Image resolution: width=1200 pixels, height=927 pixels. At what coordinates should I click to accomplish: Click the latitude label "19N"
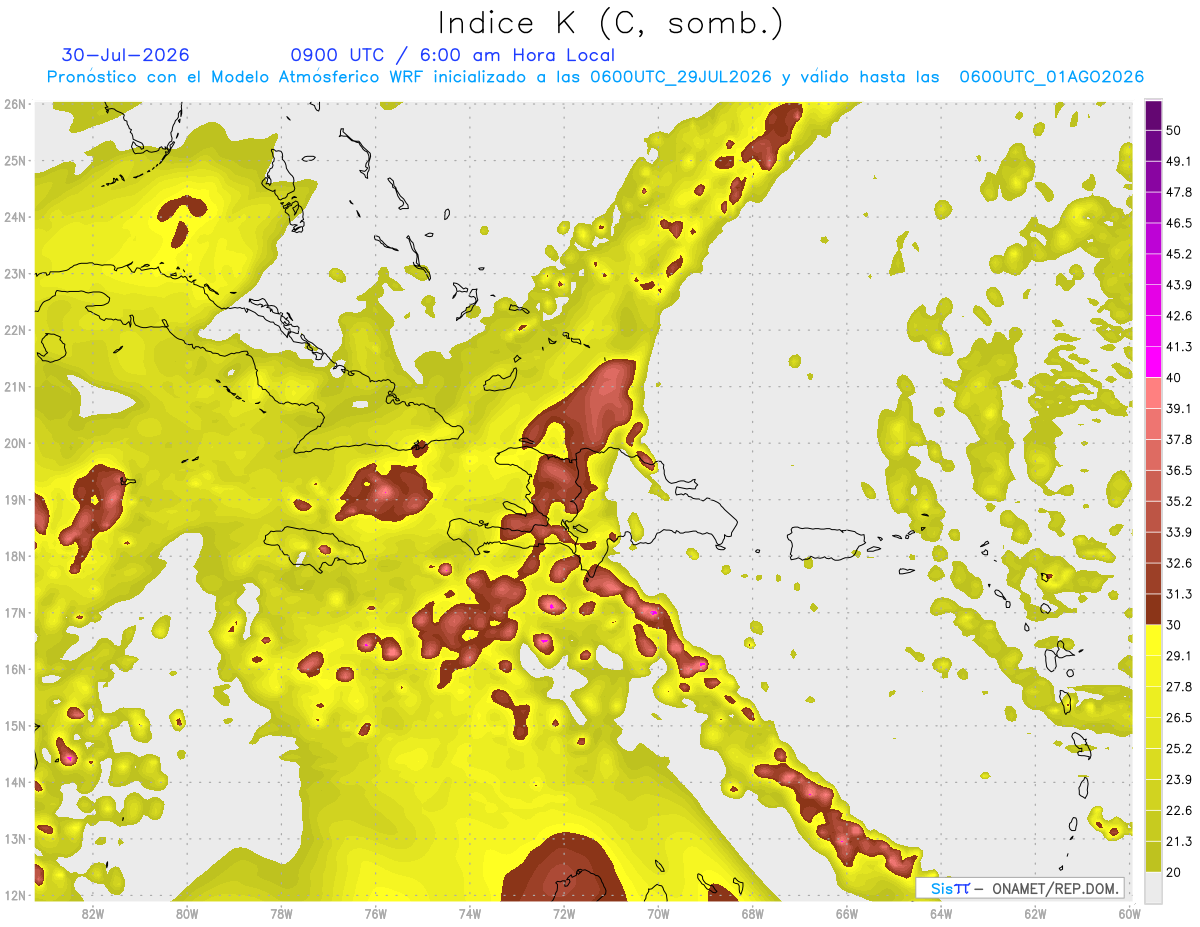click(15, 500)
